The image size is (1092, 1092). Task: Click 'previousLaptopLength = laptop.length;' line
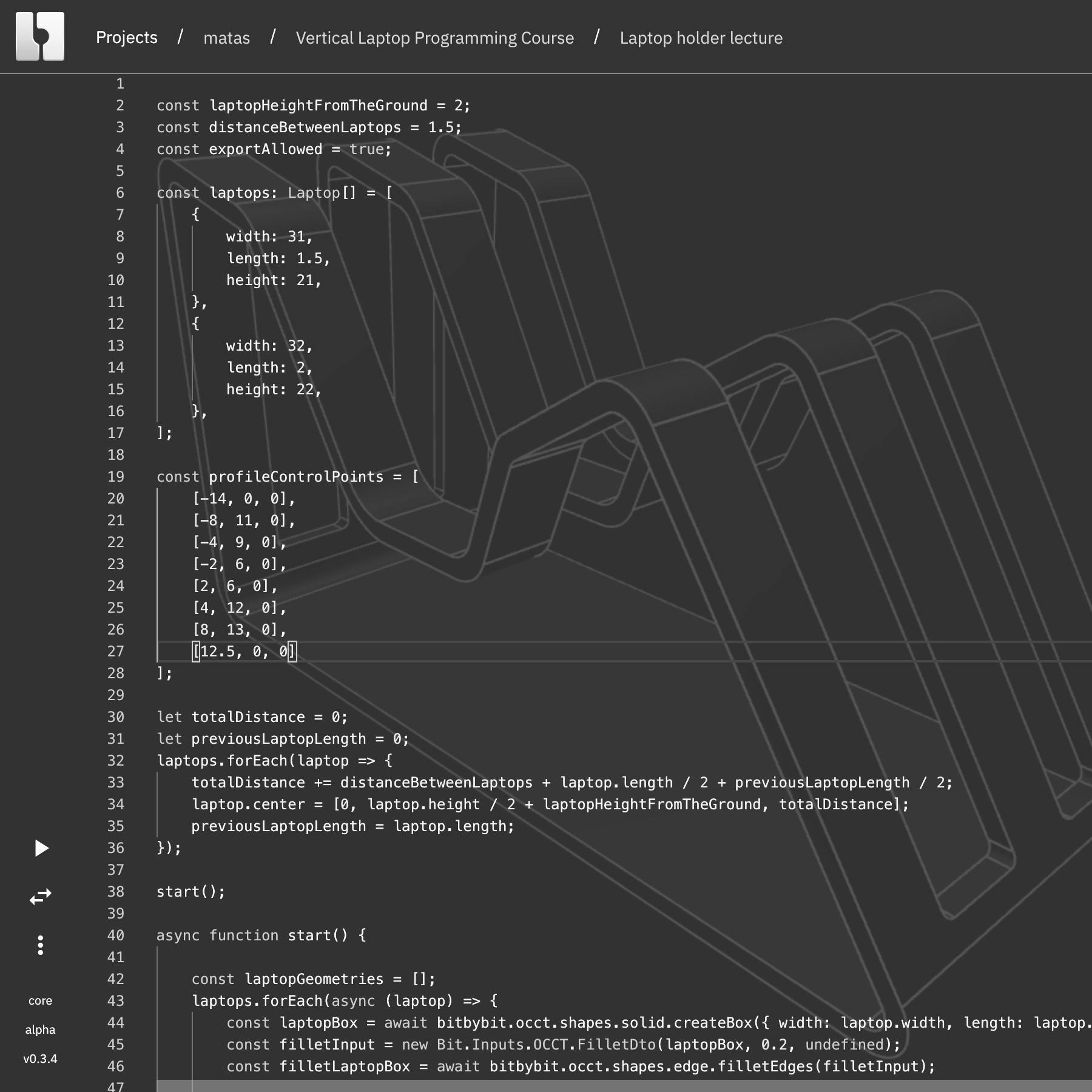tap(353, 826)
